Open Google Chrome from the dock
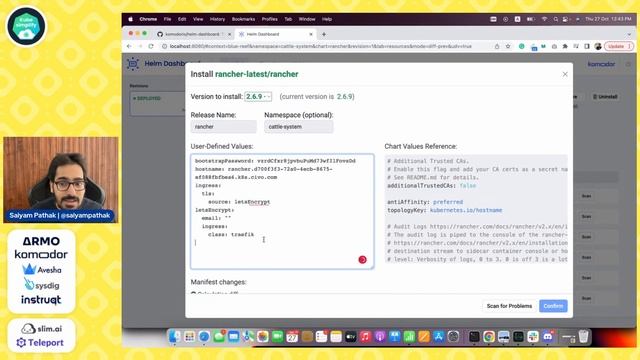Image resolution: width=640 pixels, height=360 pixels. coord(489,337)
